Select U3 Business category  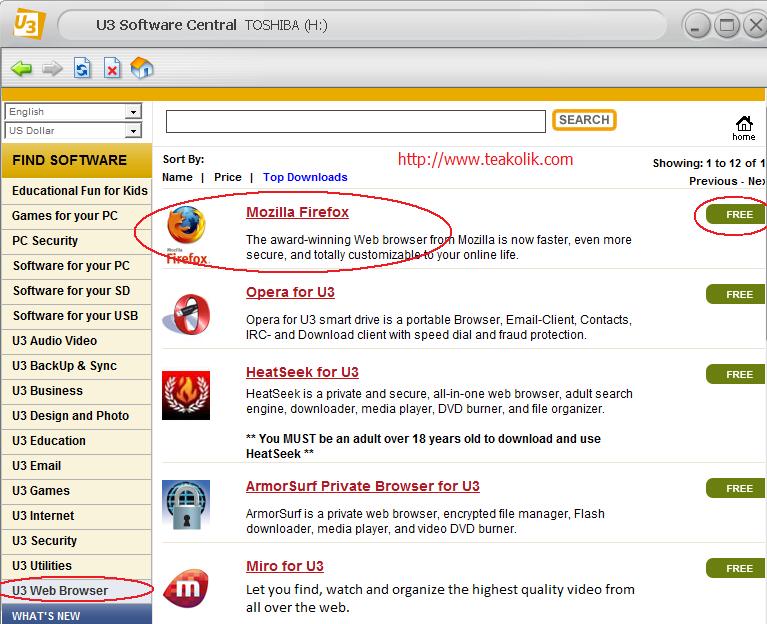77,391
